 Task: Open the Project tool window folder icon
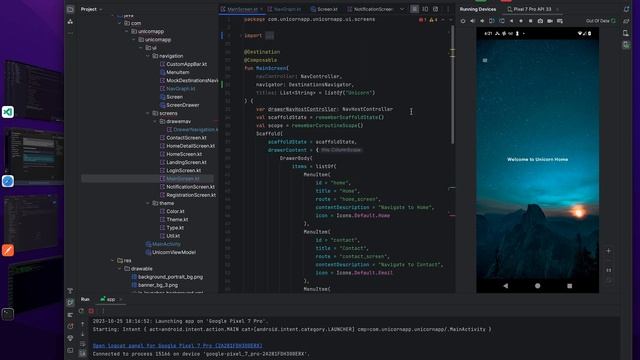pos(70,9)
